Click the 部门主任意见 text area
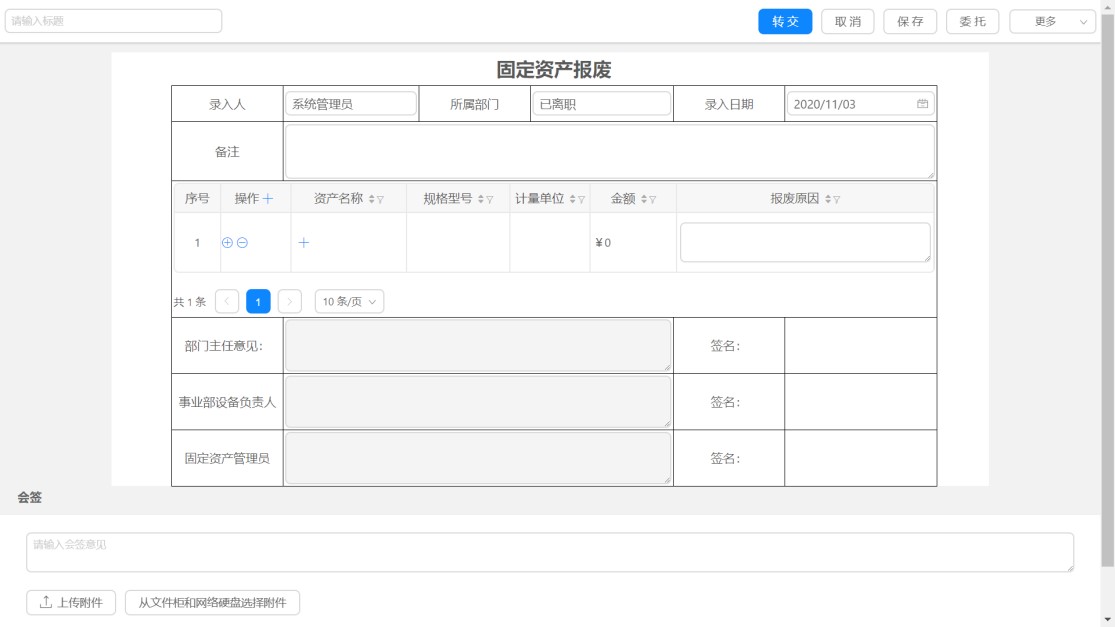Viewport: 1115px width, 627px height. point(478,345)
